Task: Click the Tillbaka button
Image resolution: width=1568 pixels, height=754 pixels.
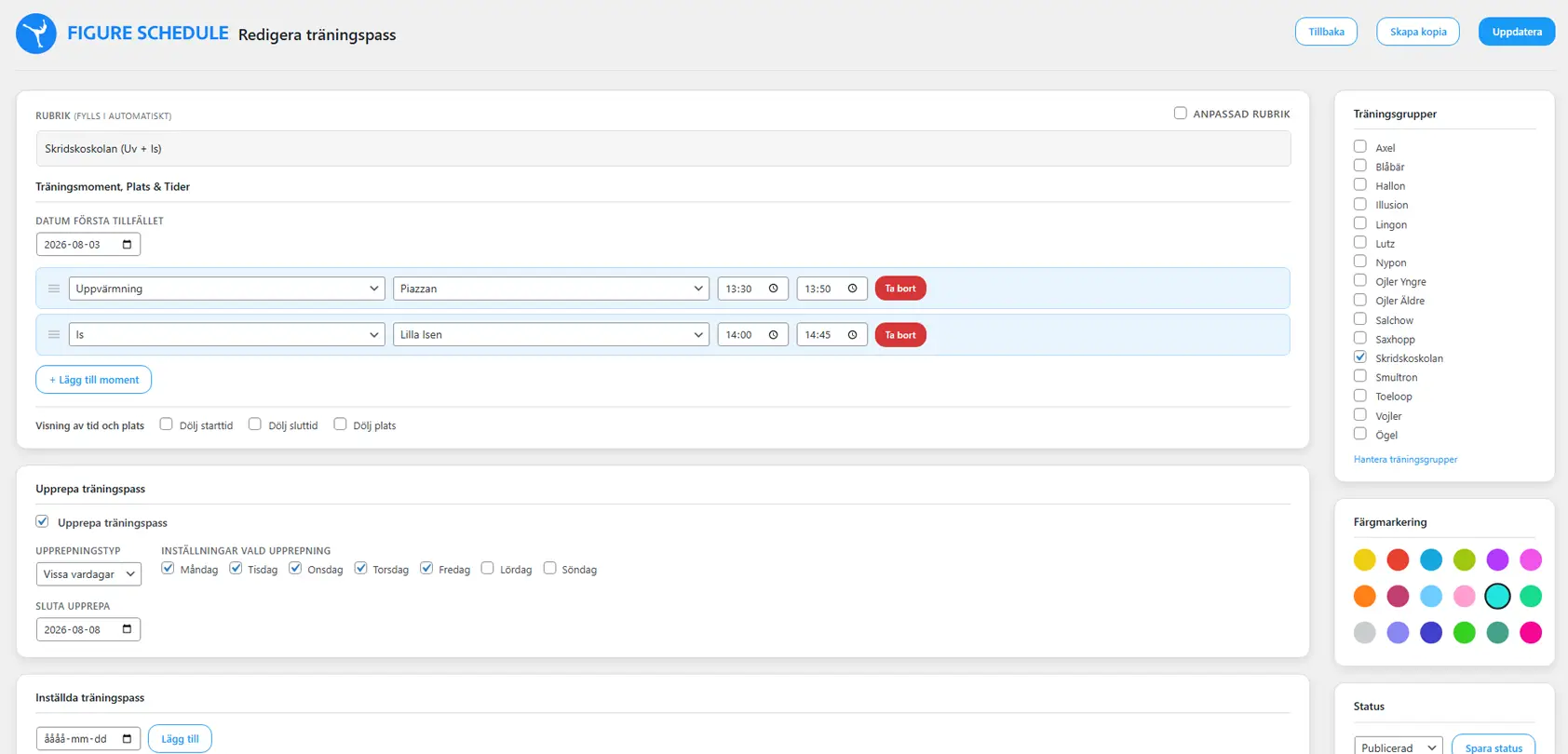Action: pyautogui.click(x=1326, y=32)
